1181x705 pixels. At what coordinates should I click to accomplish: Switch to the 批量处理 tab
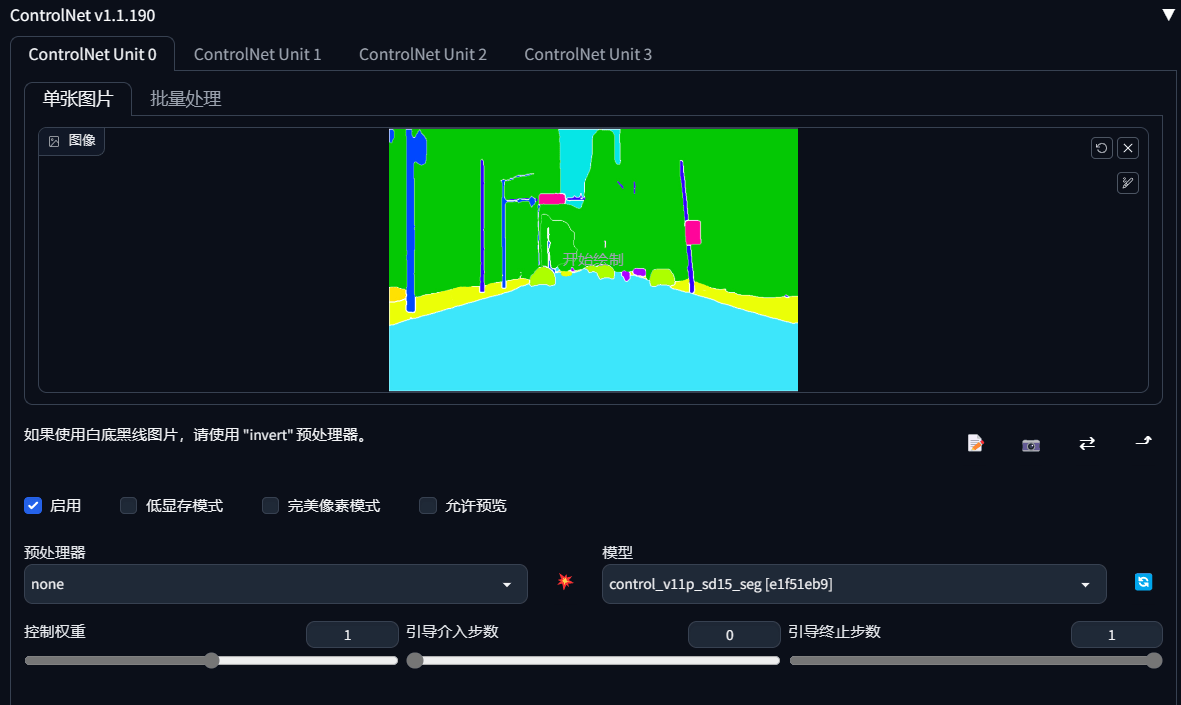[x=185, y=99]
